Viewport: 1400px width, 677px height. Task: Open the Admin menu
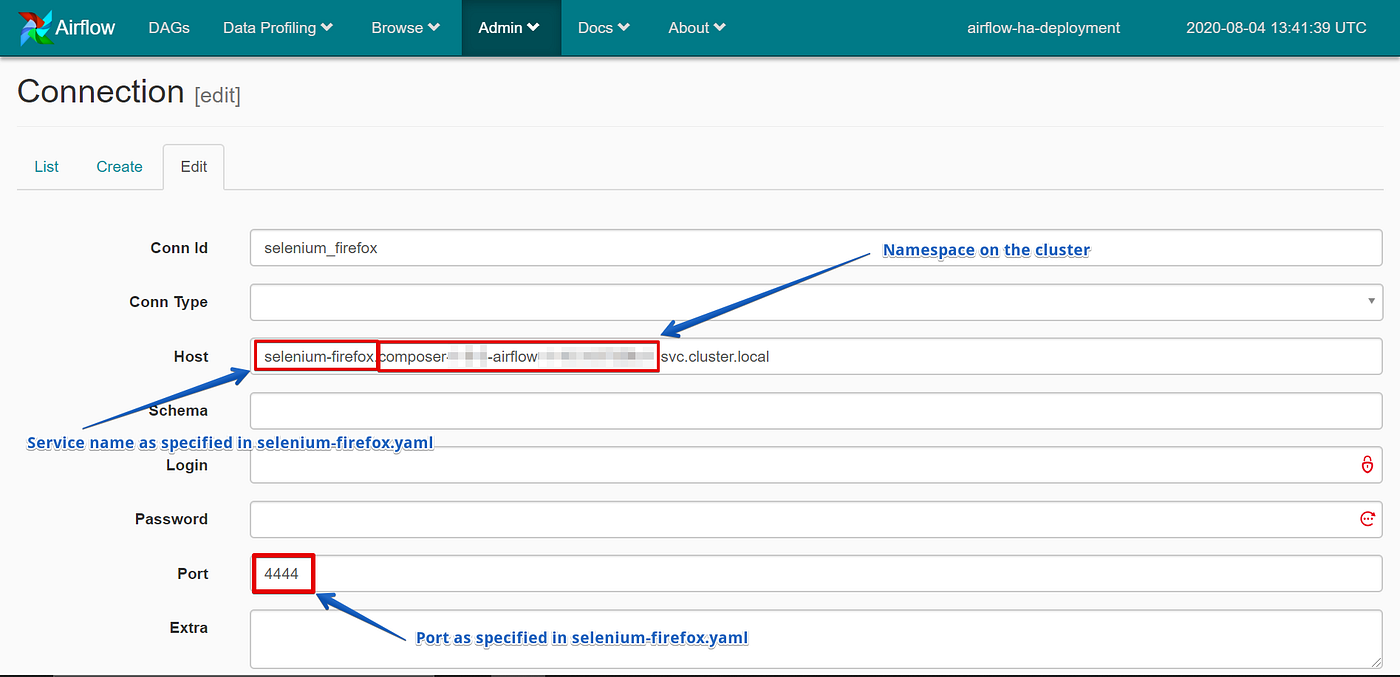[510, 27]
